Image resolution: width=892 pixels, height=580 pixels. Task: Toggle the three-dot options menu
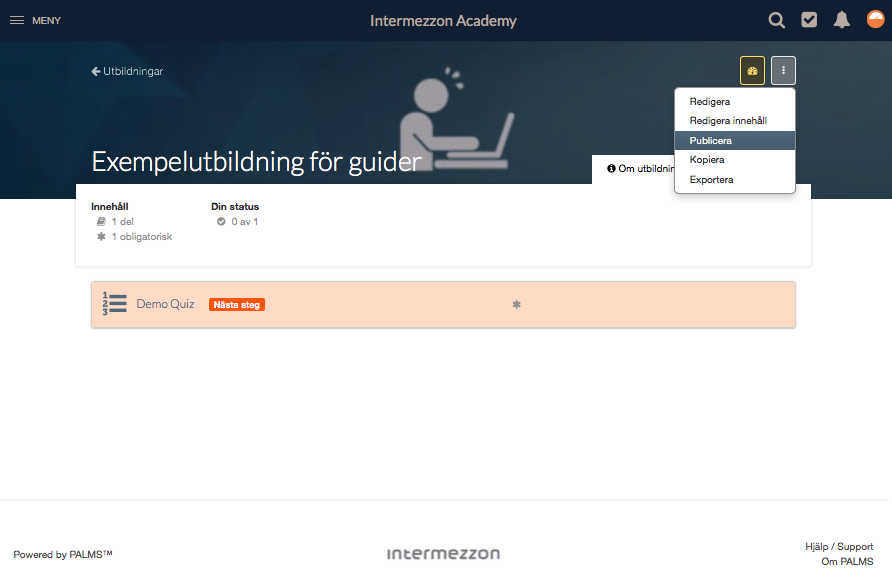783,71
